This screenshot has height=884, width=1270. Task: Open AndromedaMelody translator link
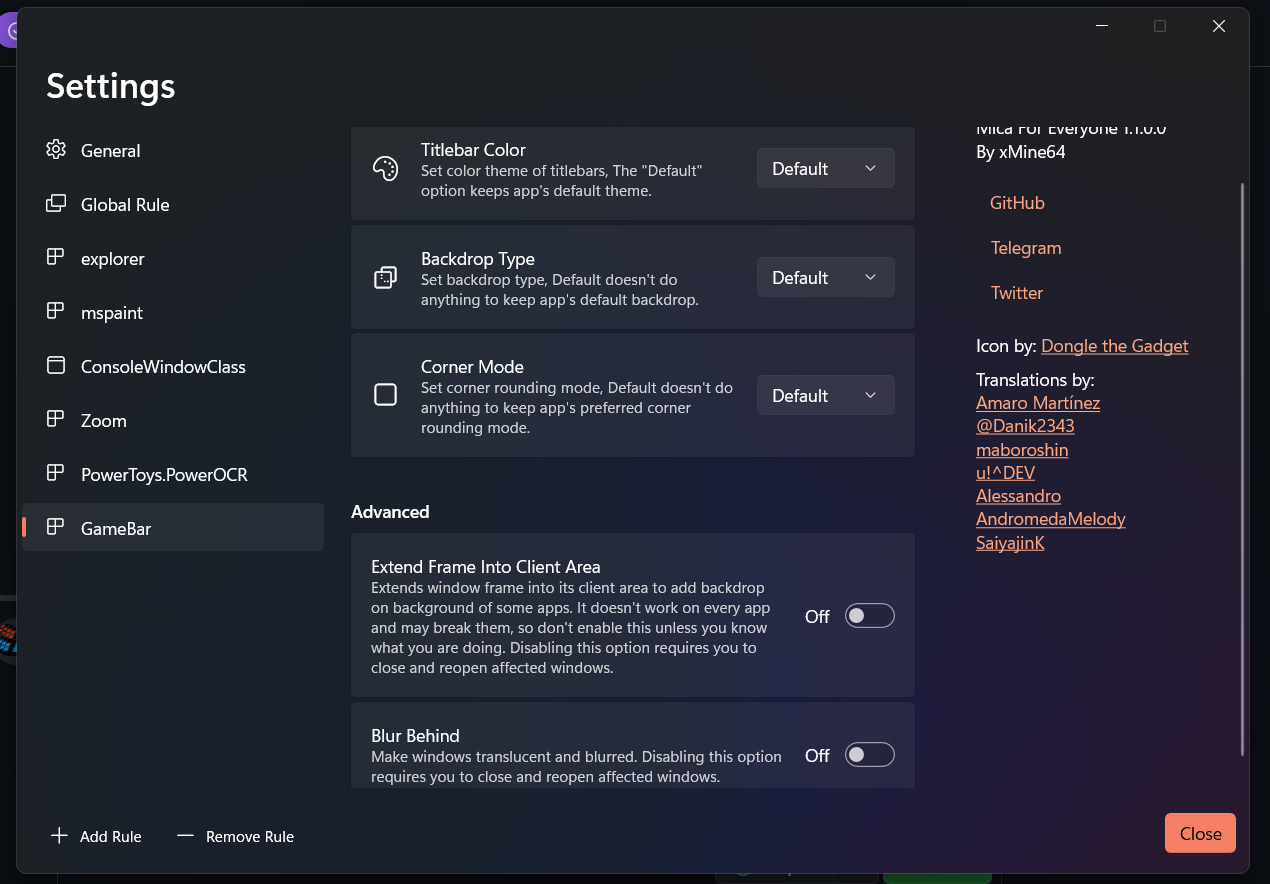(x=1051, y=519)
